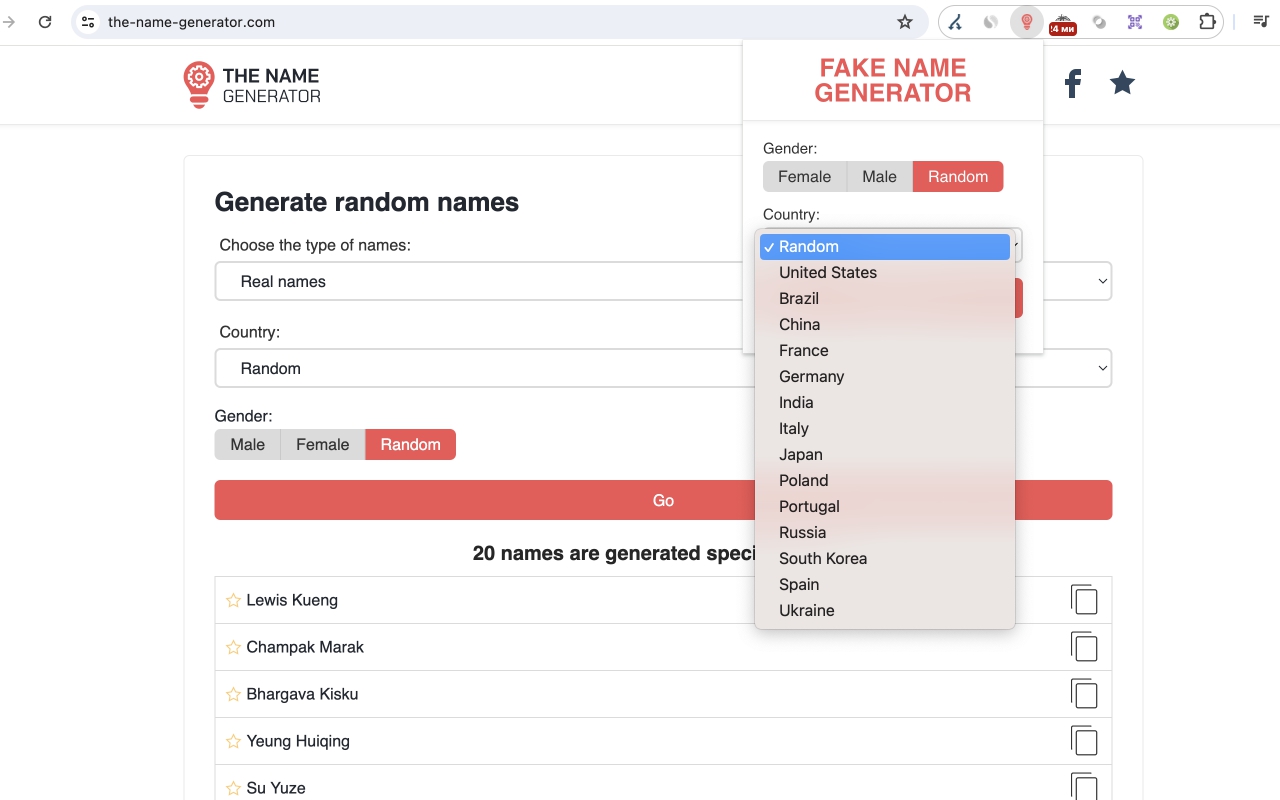
Task: Click the 'FAKE NAME GENERATOR' popup title
Action: (x=893, y=80)
